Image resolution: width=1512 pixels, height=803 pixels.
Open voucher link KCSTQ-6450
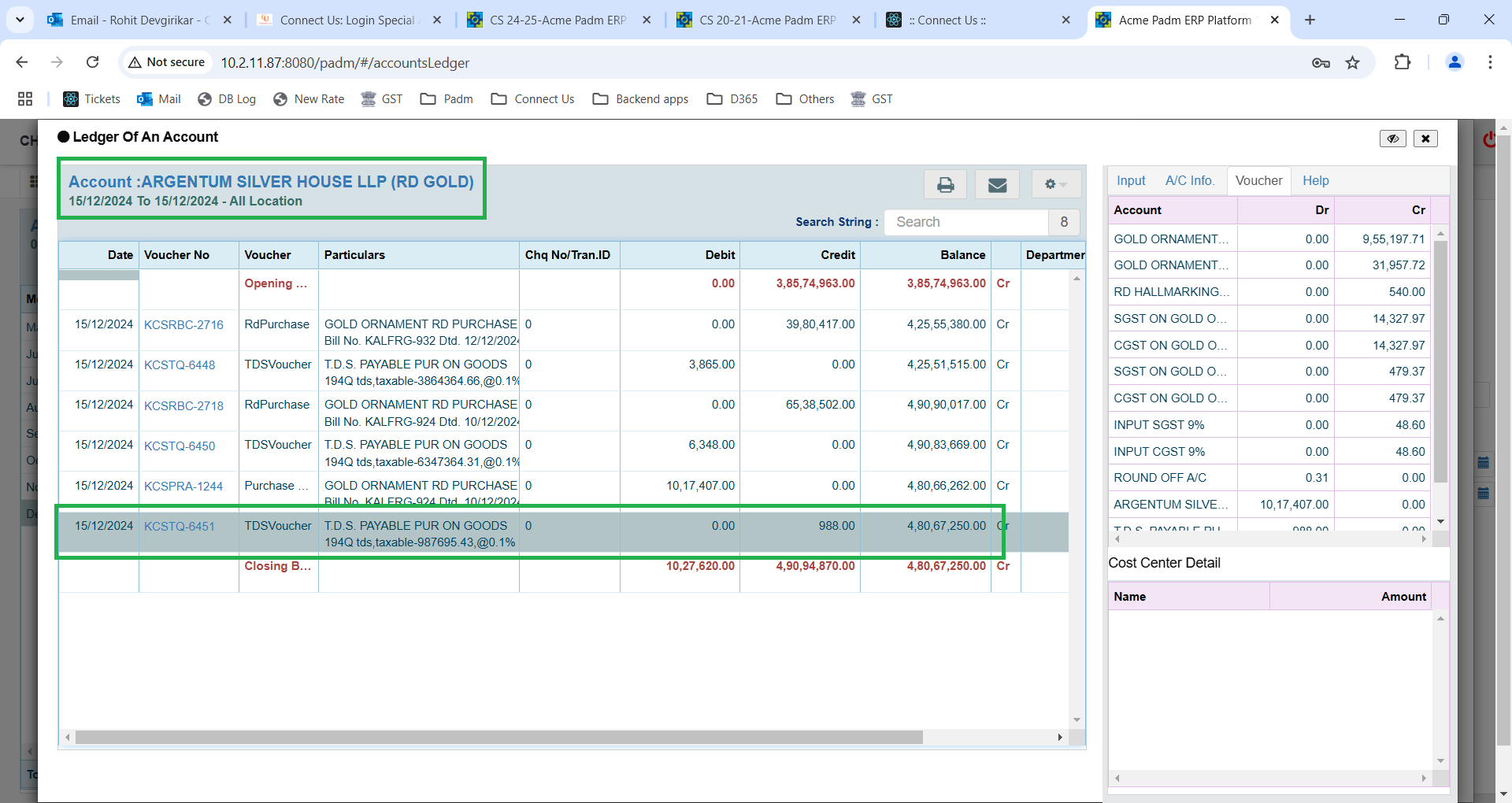point(180,446)
